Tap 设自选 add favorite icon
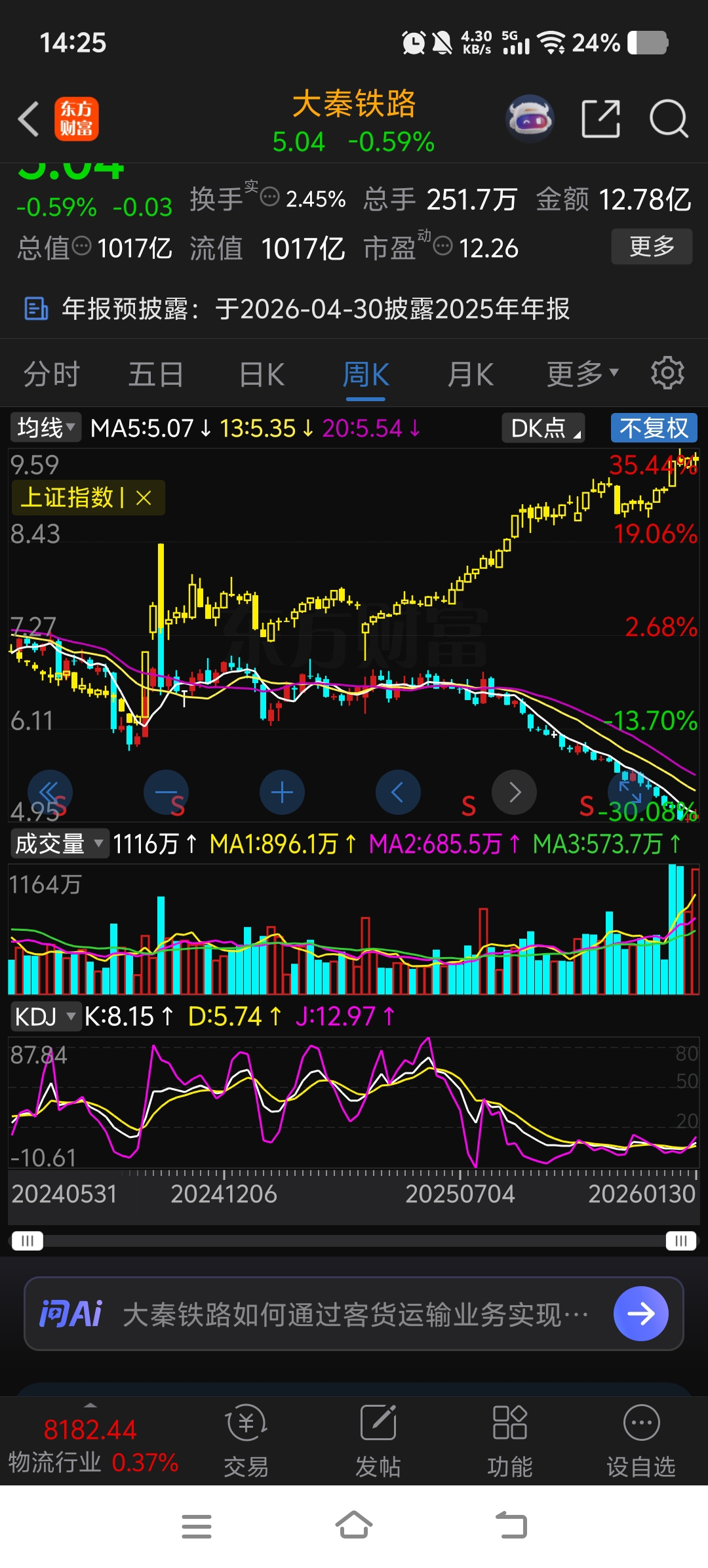The image size is (708, 1568). (641, 1441)
